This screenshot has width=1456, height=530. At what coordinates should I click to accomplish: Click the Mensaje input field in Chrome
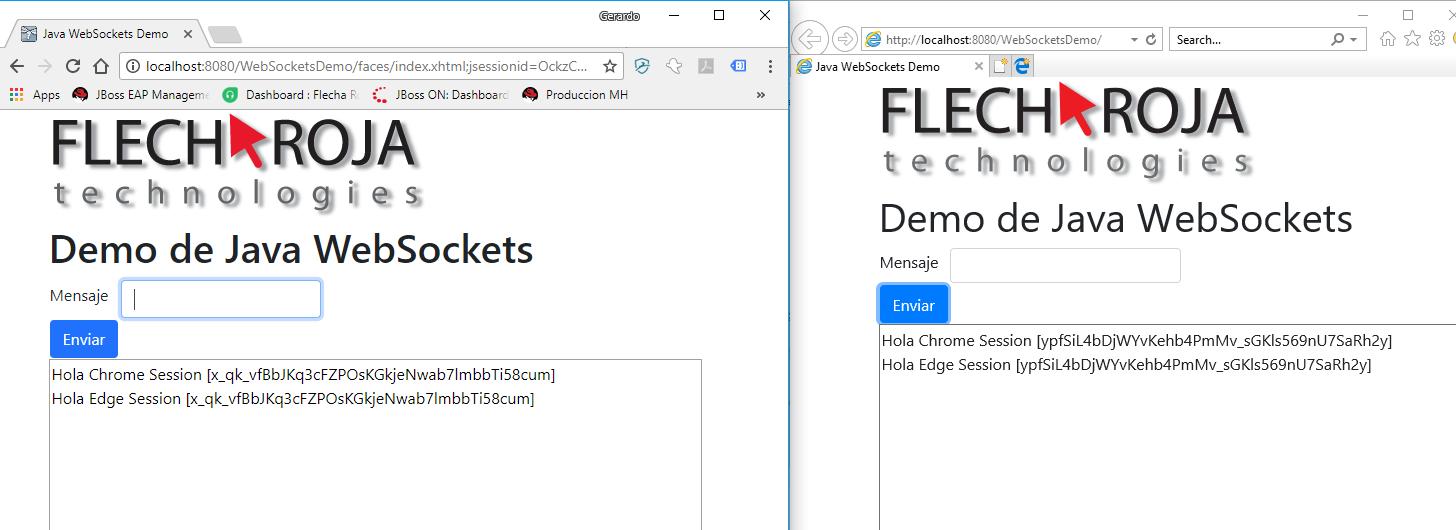(x=221, y=299)
